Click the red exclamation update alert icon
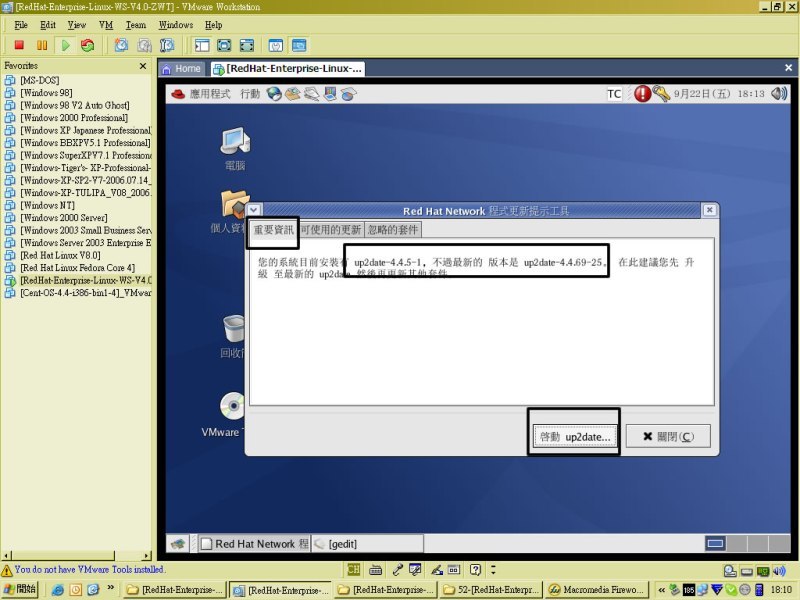 [642, 93]
